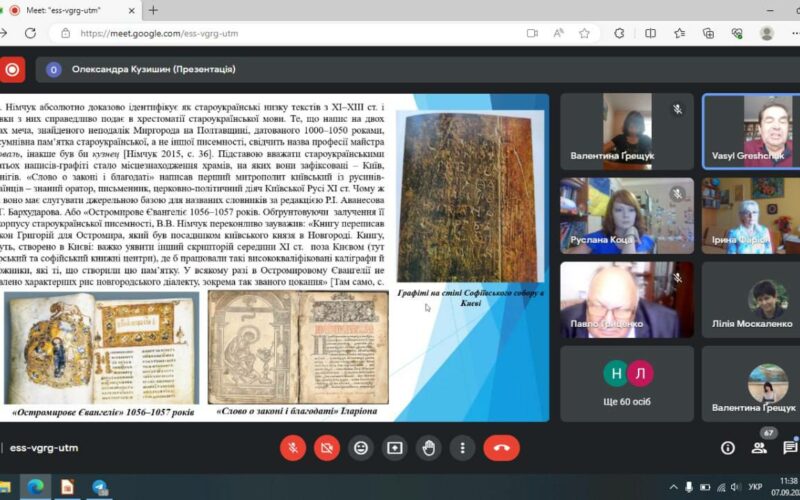Open Telegram from the taskbar
This screenshot has height=500, width=800.
pos(100,488)
